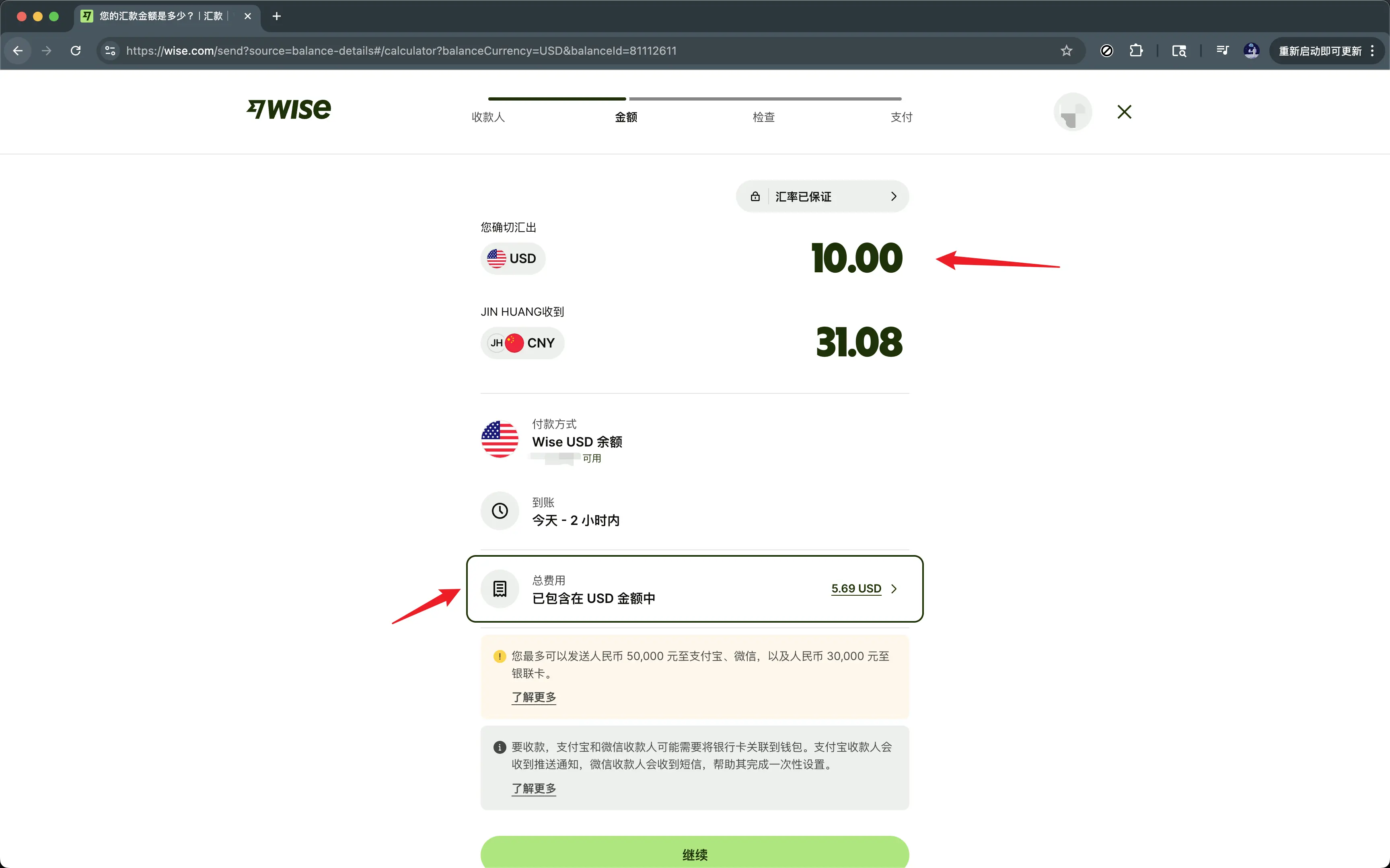
Task: Reload the page
Action: click(76, 51)
